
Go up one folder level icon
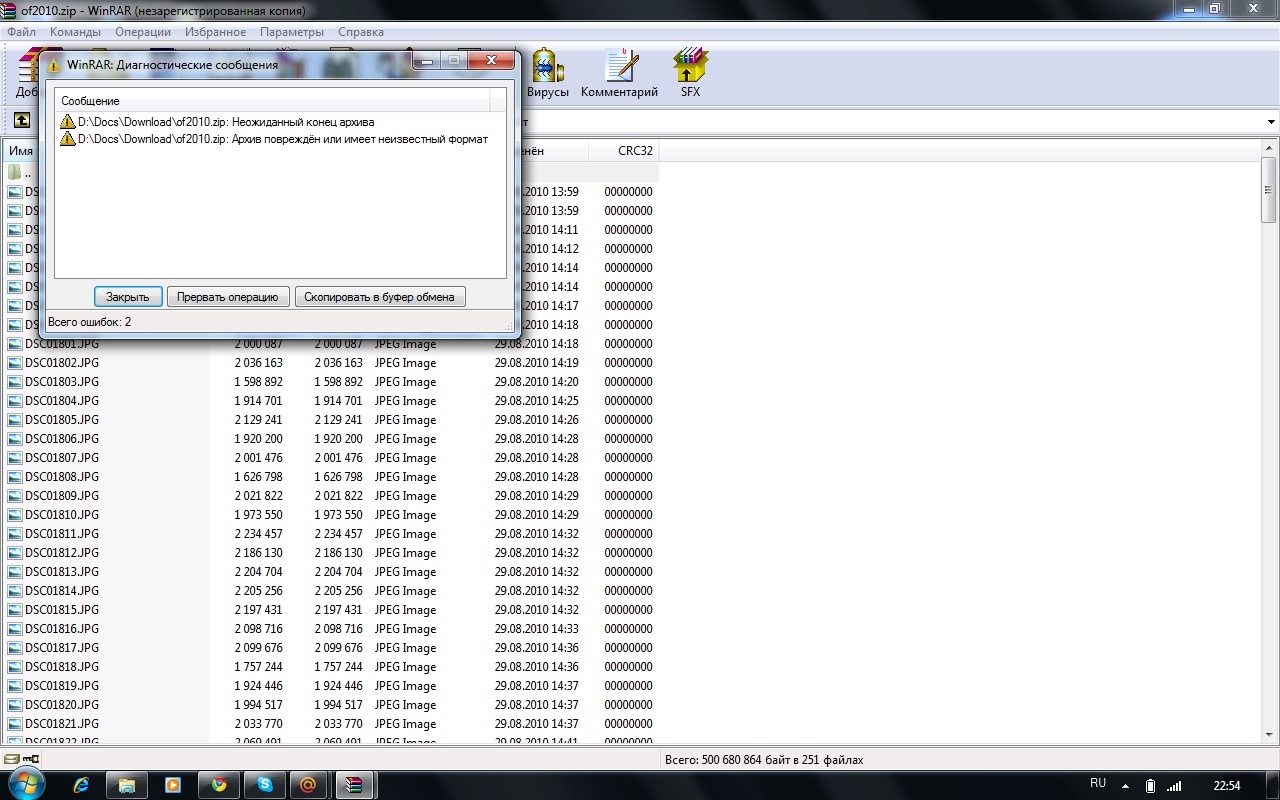[x=21, y=121]
